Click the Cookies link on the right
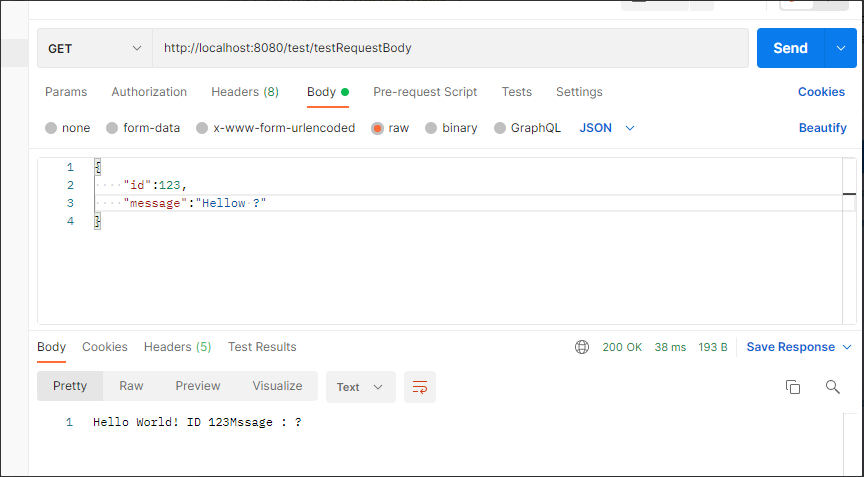 click(x=821, y=92)
